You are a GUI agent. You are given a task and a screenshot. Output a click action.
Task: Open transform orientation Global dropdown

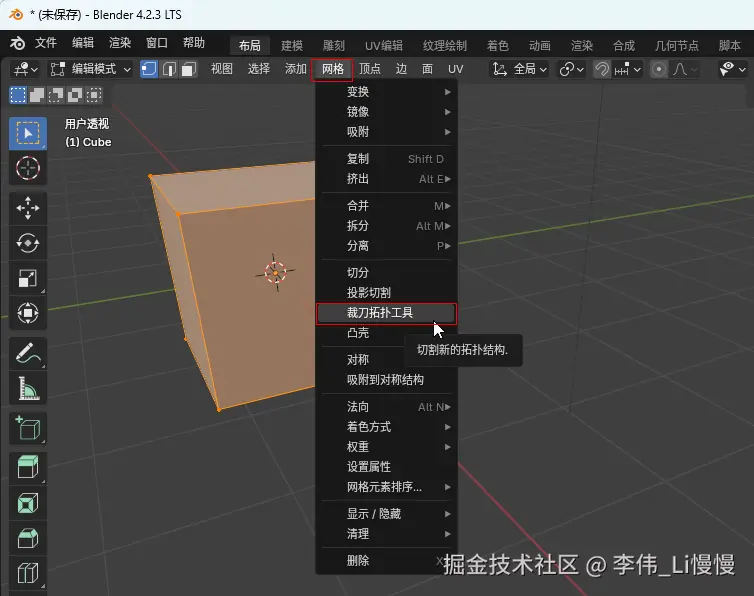coord(519,69)
